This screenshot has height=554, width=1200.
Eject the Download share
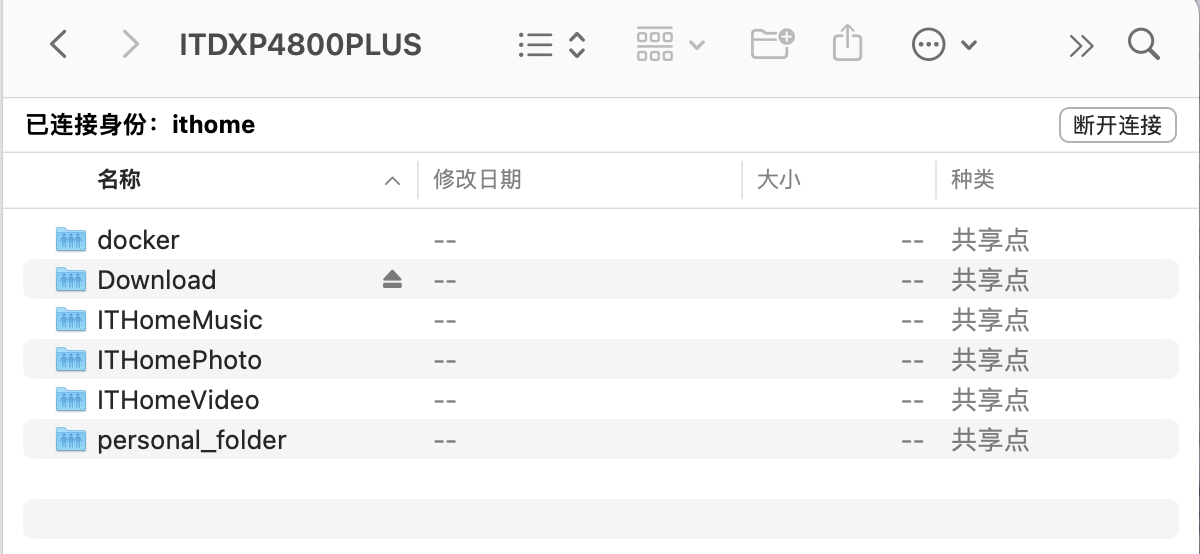tap(392, 280)
